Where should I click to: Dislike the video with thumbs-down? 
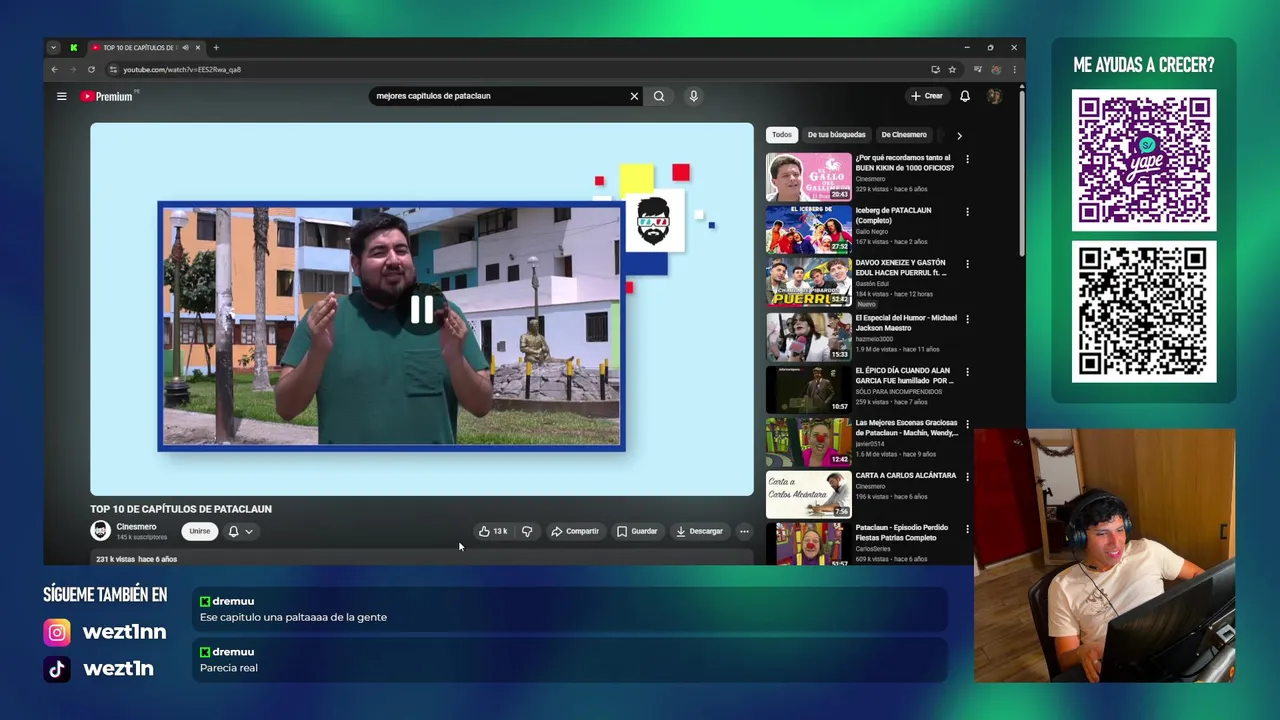[x=527, y=531]
